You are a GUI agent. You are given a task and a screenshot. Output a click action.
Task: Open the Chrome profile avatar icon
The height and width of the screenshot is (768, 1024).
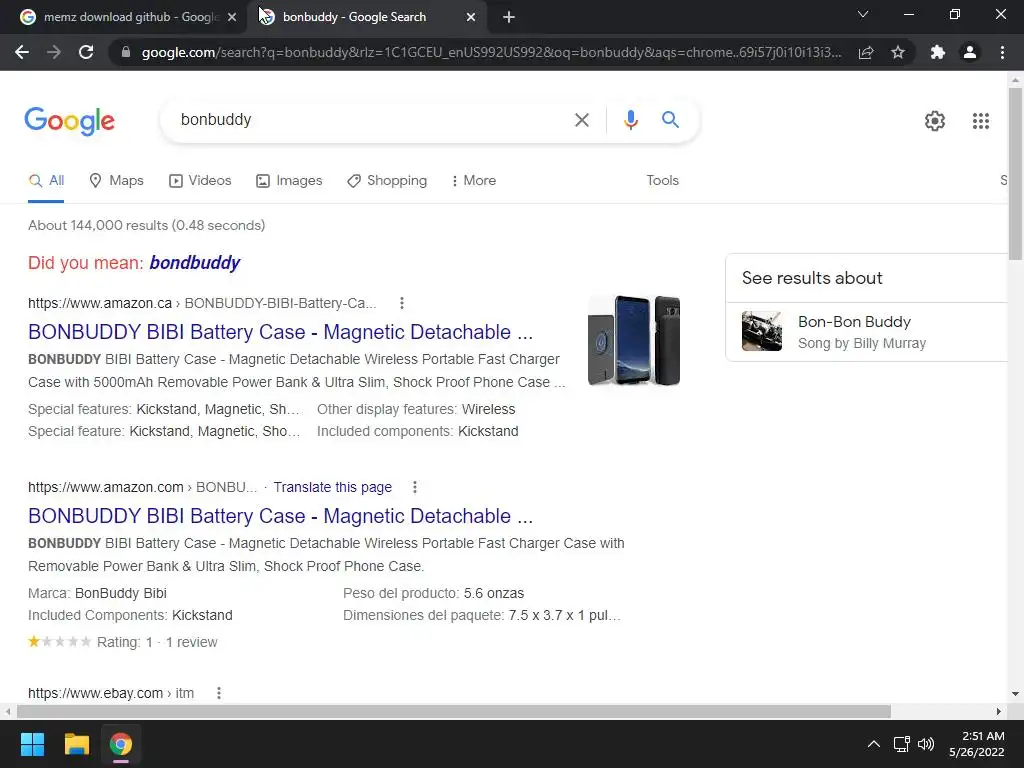point(970,52)
